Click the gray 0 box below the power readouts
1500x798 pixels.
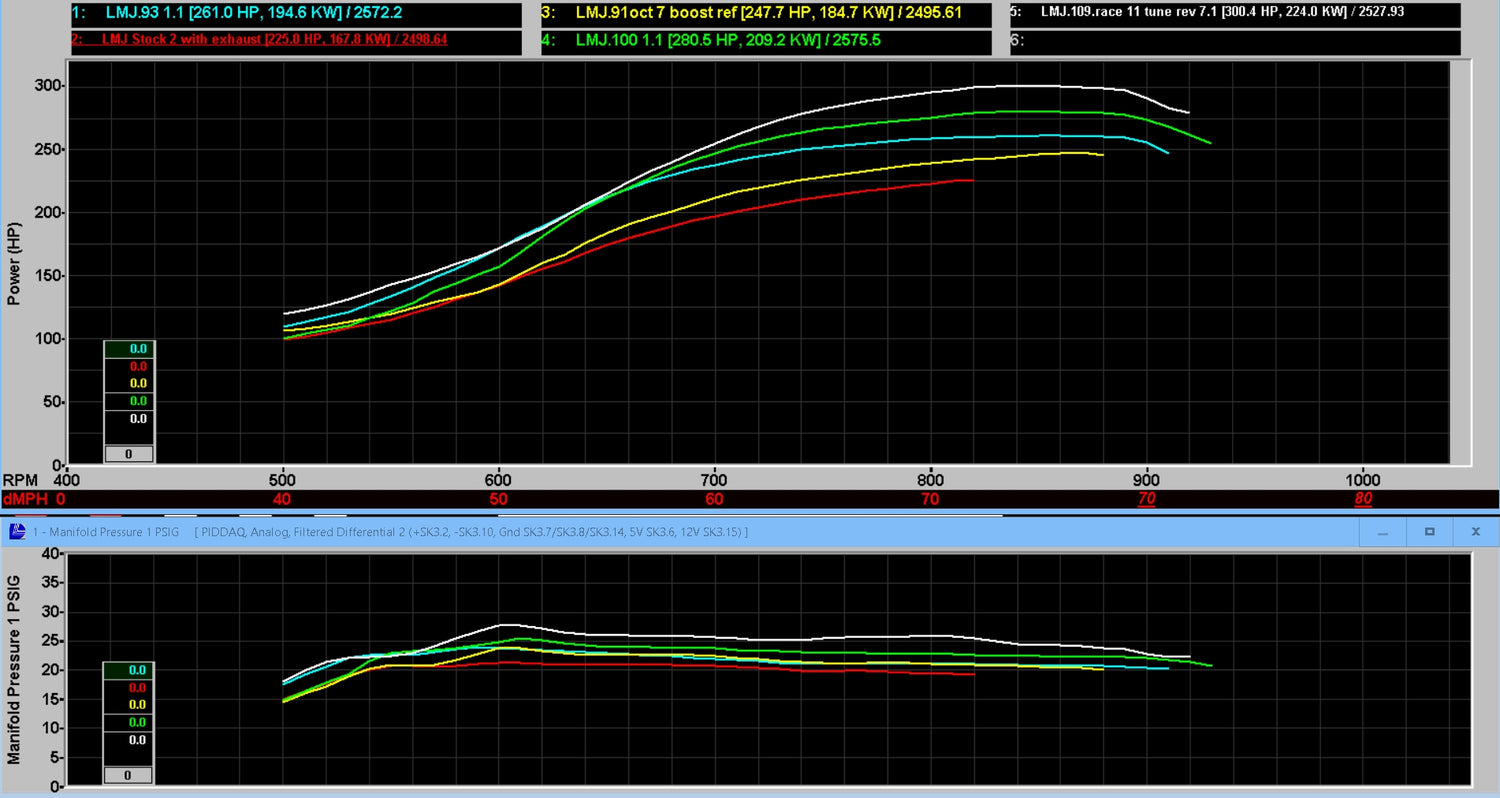[x=128, y=453]
